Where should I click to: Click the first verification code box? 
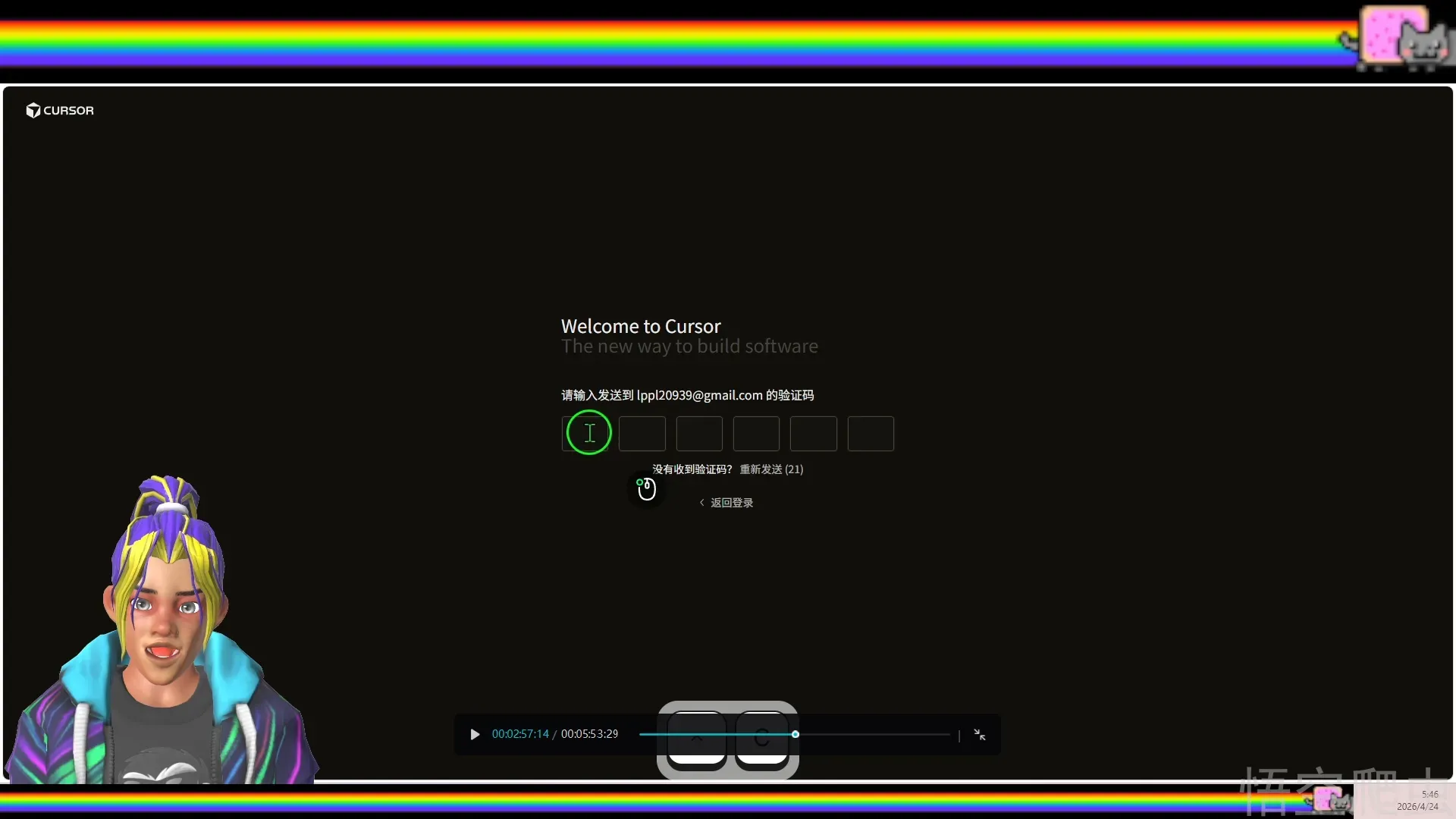585,434
